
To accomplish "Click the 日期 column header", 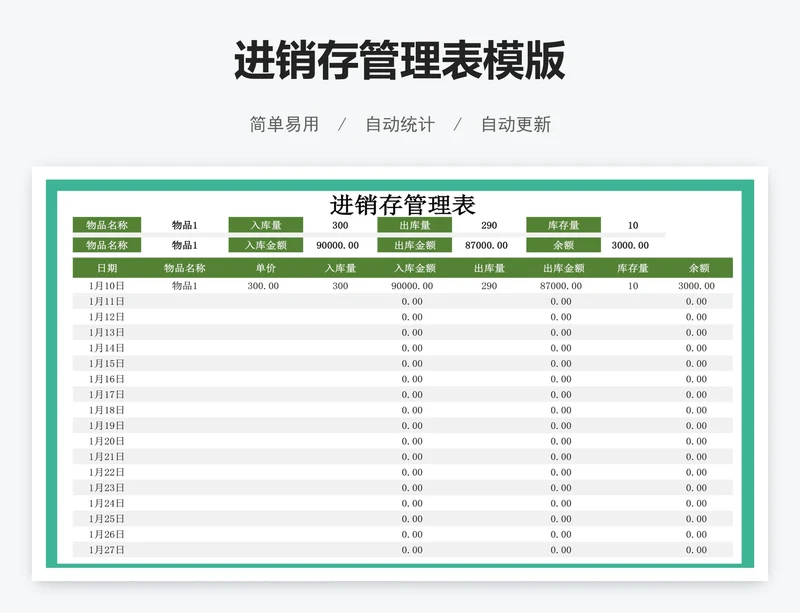I will pyautogui.click(x=107, y=268).
